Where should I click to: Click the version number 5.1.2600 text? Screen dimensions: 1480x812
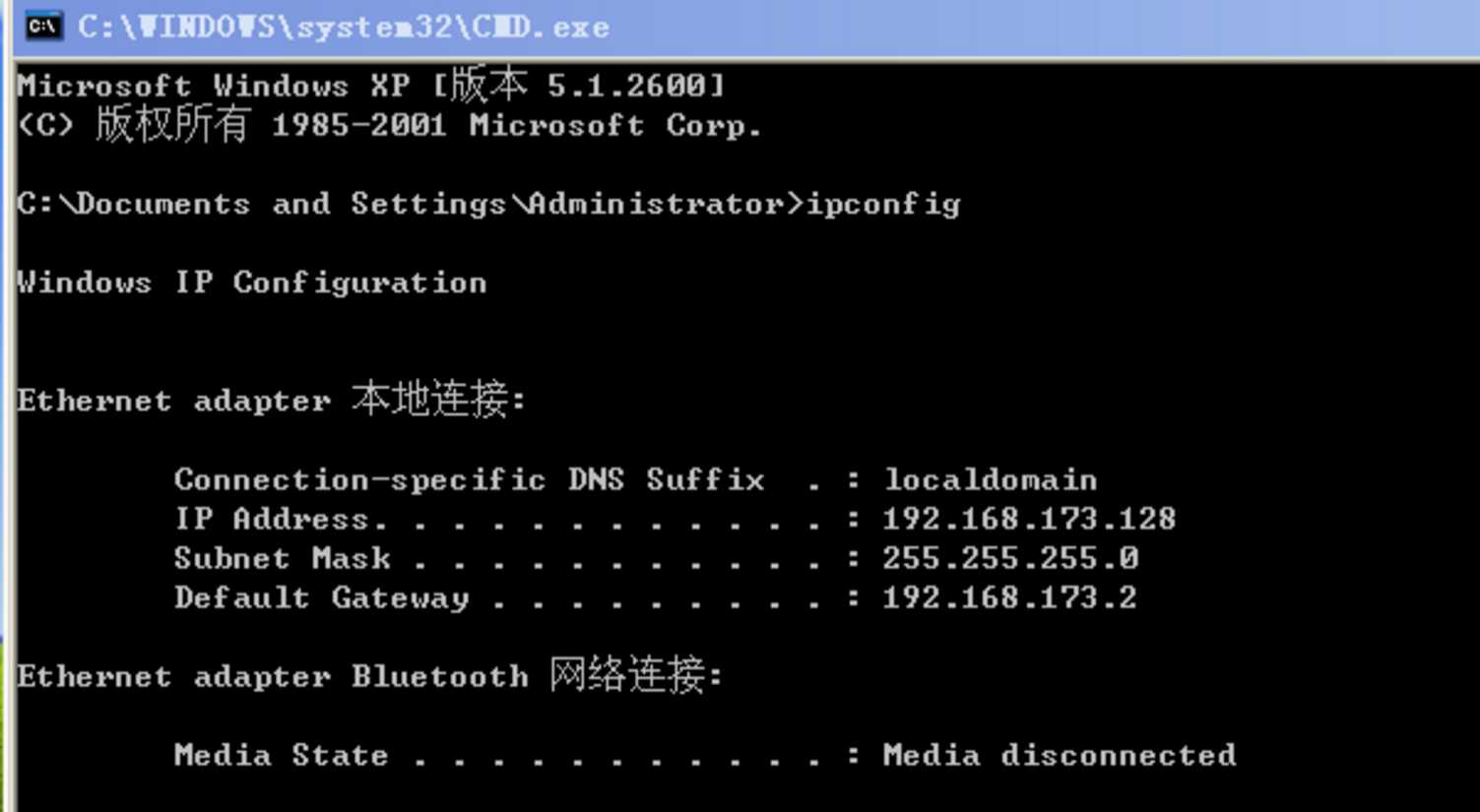tap(626, 86)
